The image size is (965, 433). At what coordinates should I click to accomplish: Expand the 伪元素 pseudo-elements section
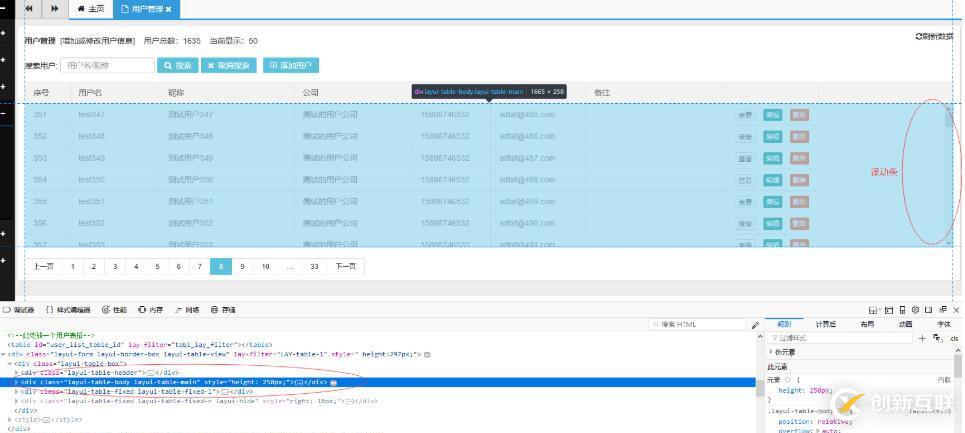(771, 352)
